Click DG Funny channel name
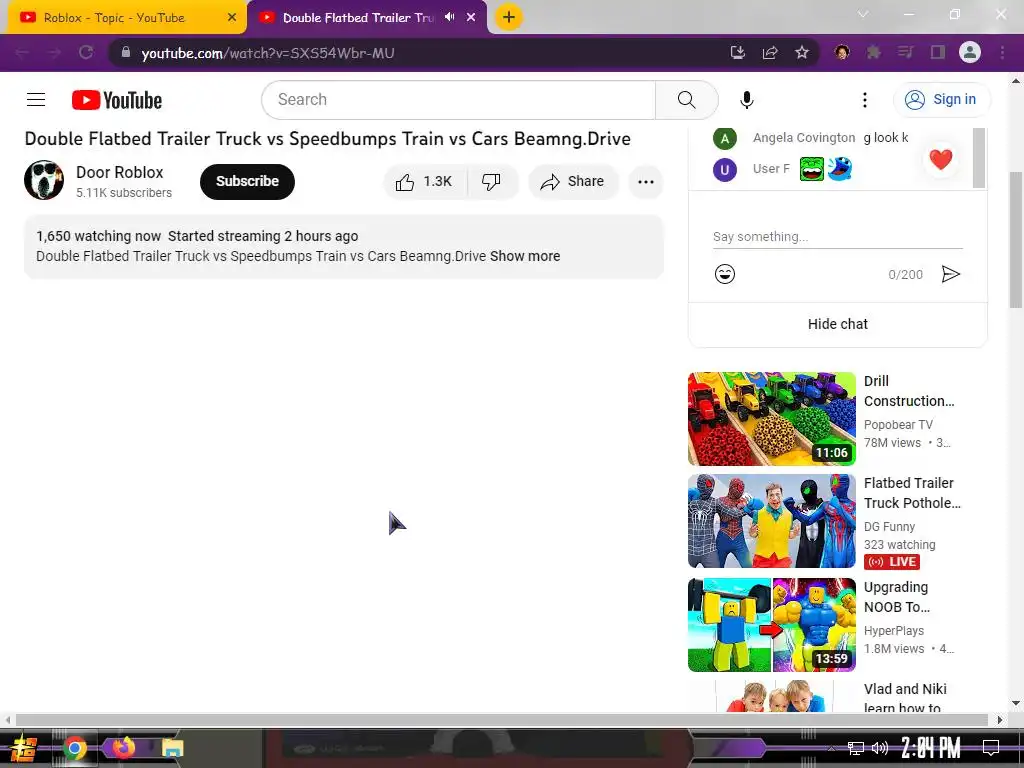Screen dimensions: 1024x768 click(x=889, y=526)
